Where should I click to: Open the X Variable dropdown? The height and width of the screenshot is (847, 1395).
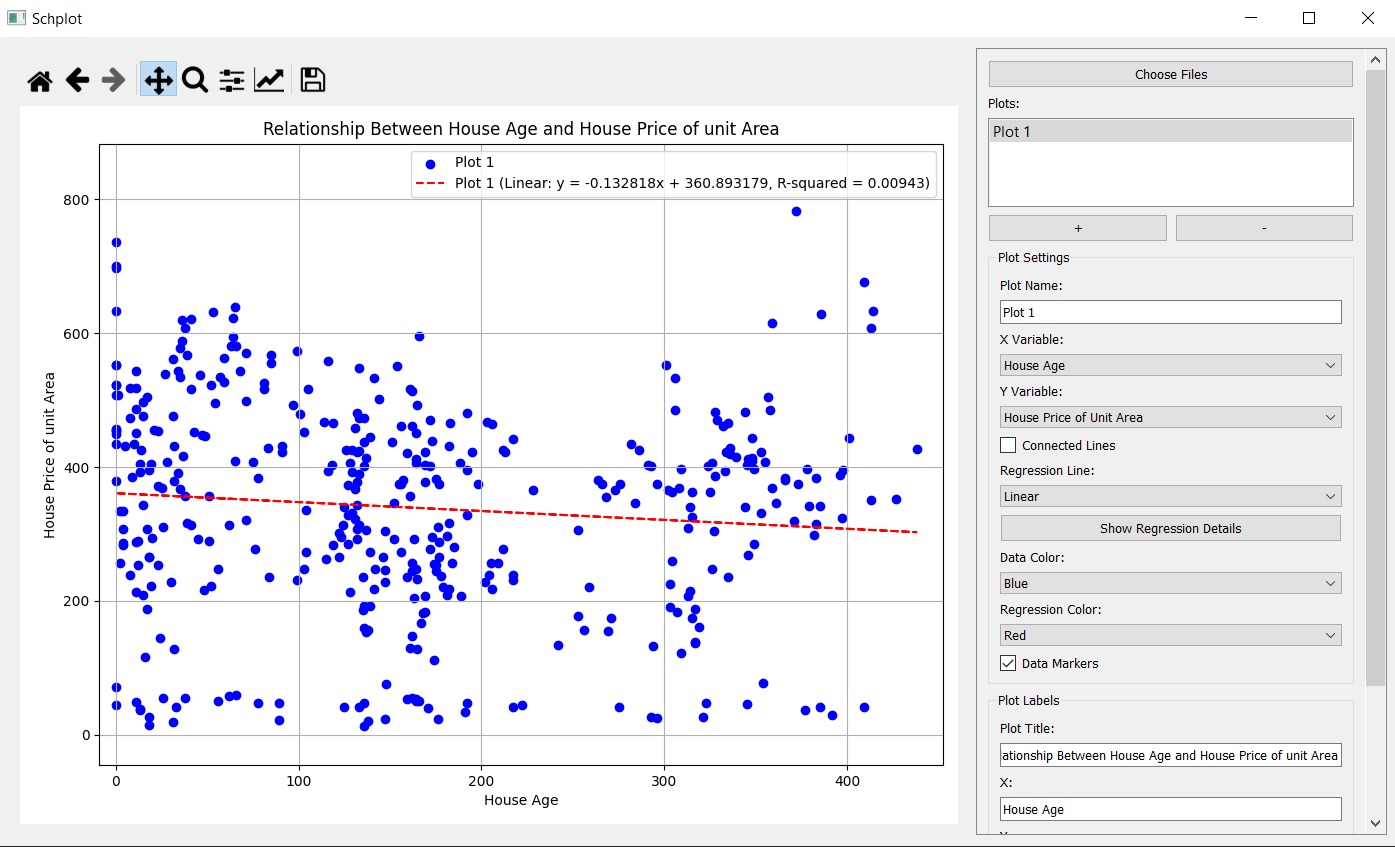pyautogui.click(x=1170, y=366)
